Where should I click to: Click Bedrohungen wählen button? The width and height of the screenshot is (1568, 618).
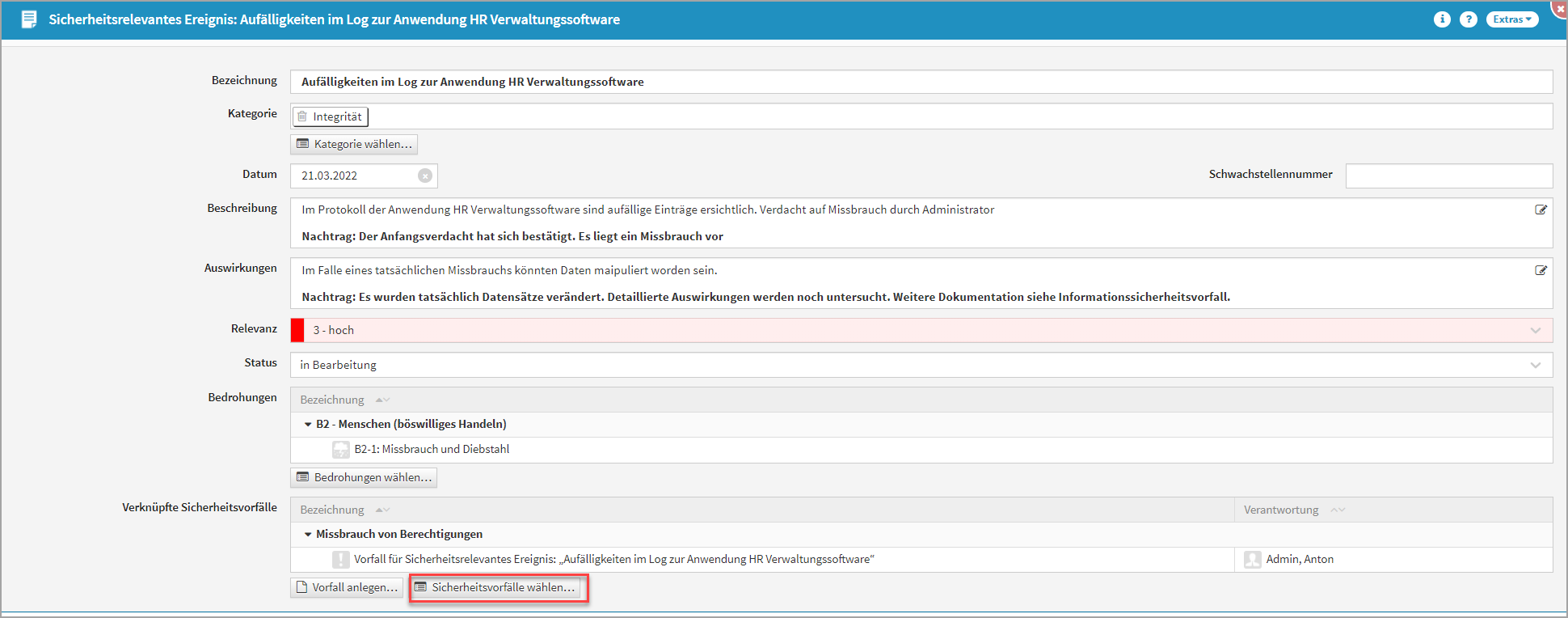(364, 477)
